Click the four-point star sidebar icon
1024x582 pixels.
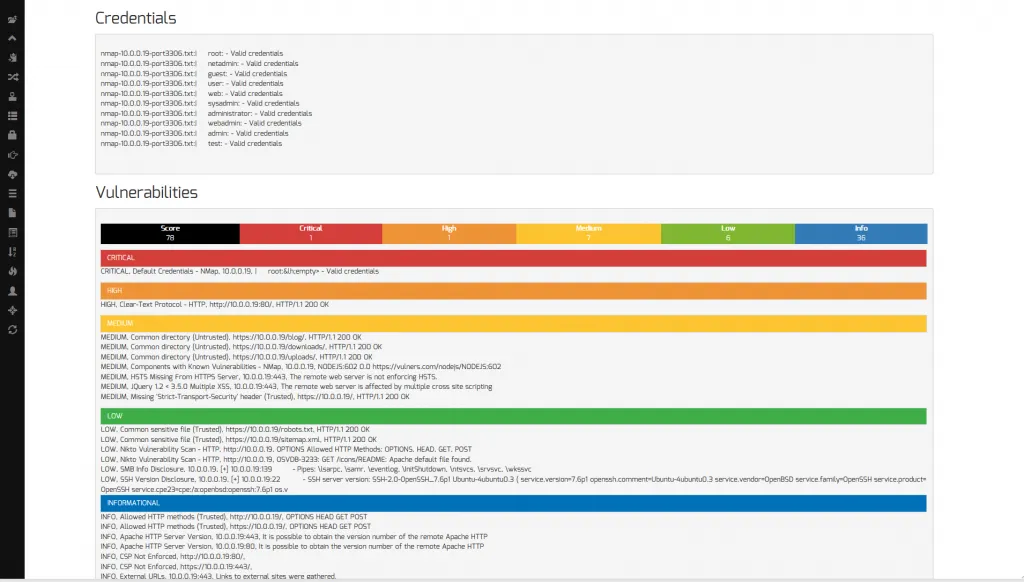click(x=12, y=310)
